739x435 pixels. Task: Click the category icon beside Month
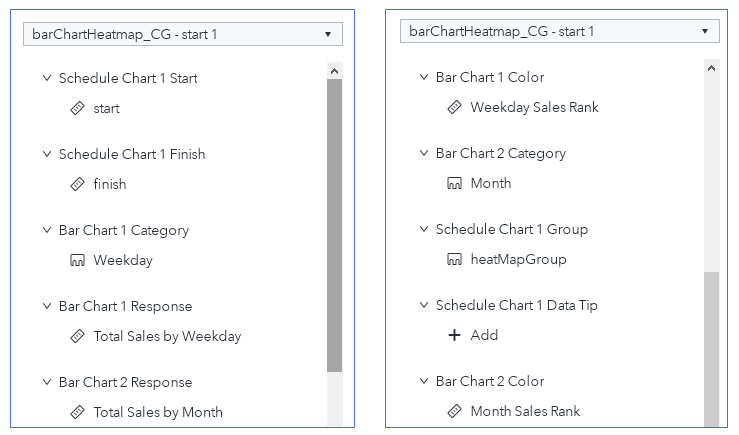[454, 183]
